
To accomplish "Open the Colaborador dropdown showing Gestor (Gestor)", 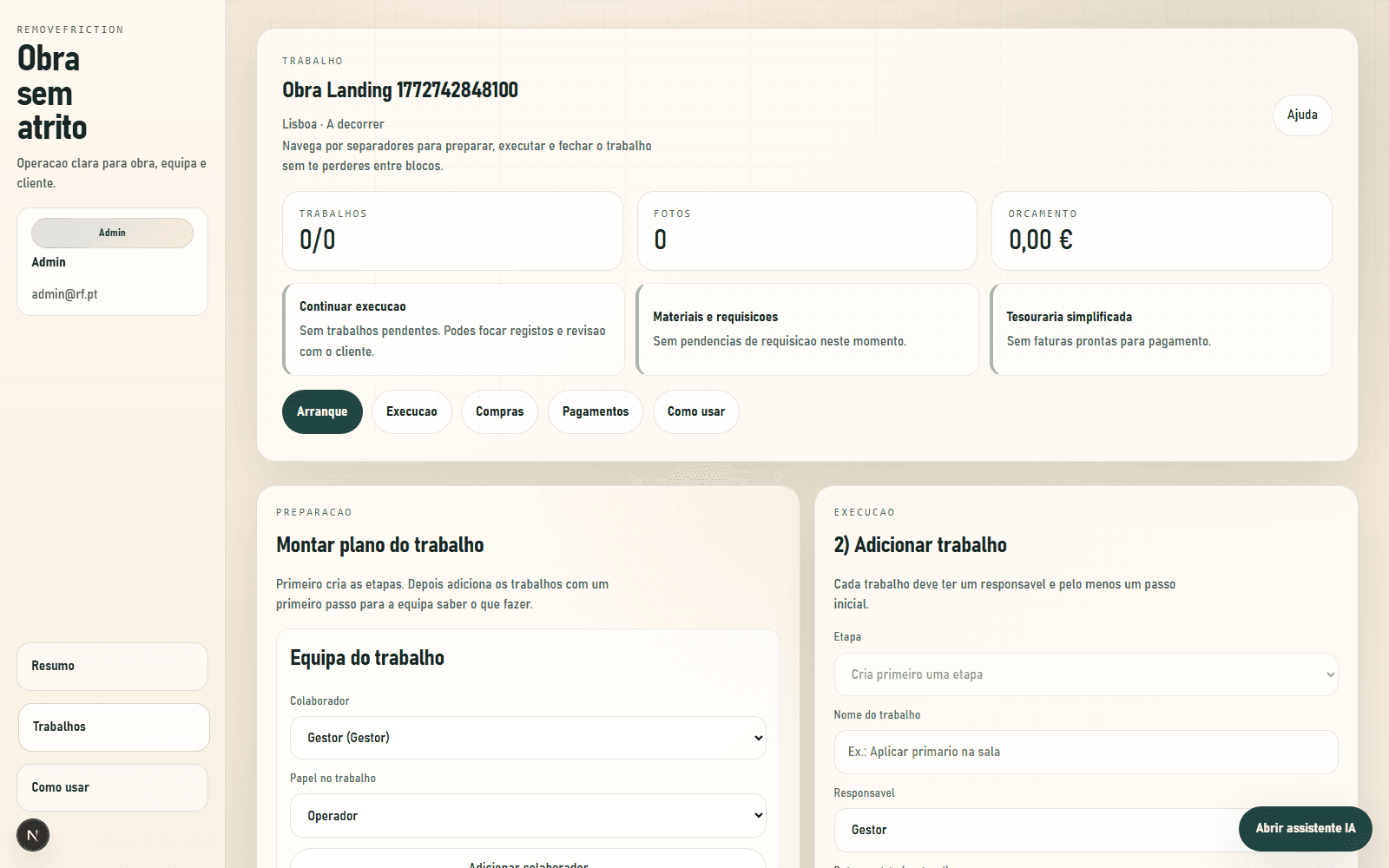I will (x=527, y=737).
